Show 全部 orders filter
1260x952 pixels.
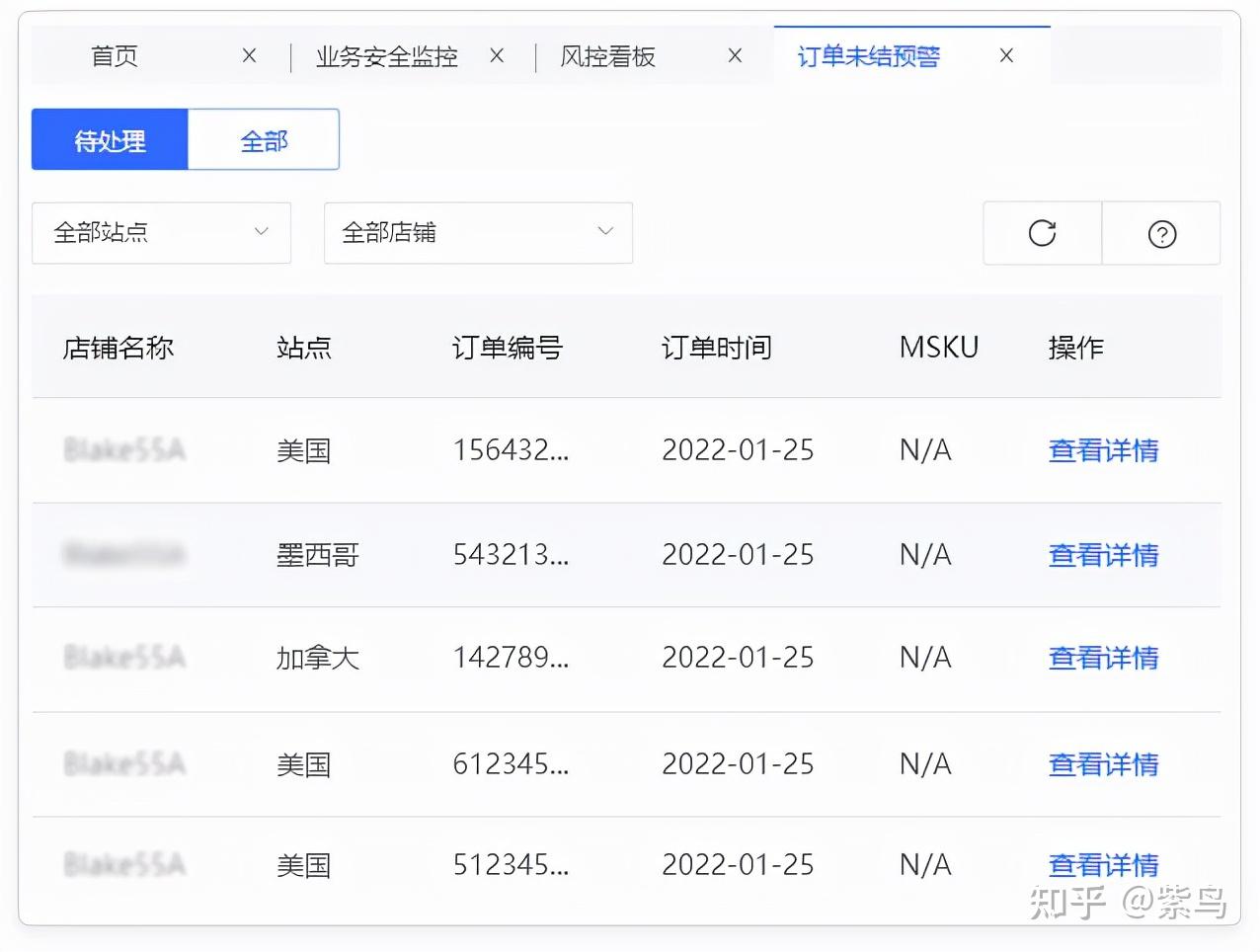pos(264,140)
